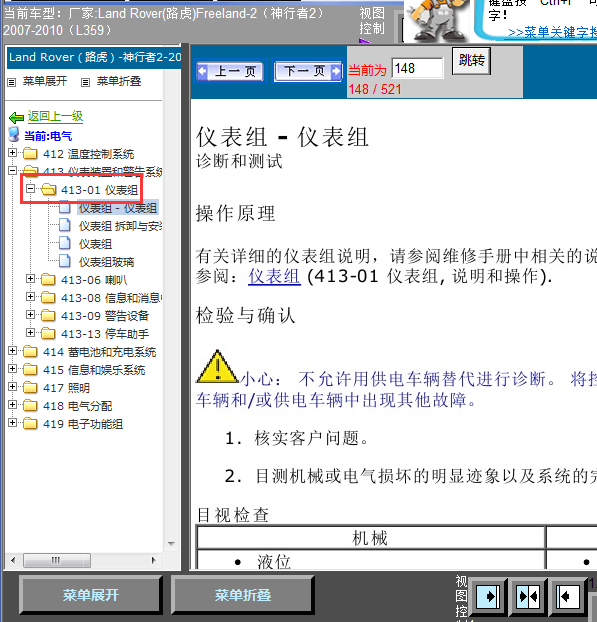Click the 148 / 521 page counter
The width and height of the screenshot is (597, 622).
375,89
